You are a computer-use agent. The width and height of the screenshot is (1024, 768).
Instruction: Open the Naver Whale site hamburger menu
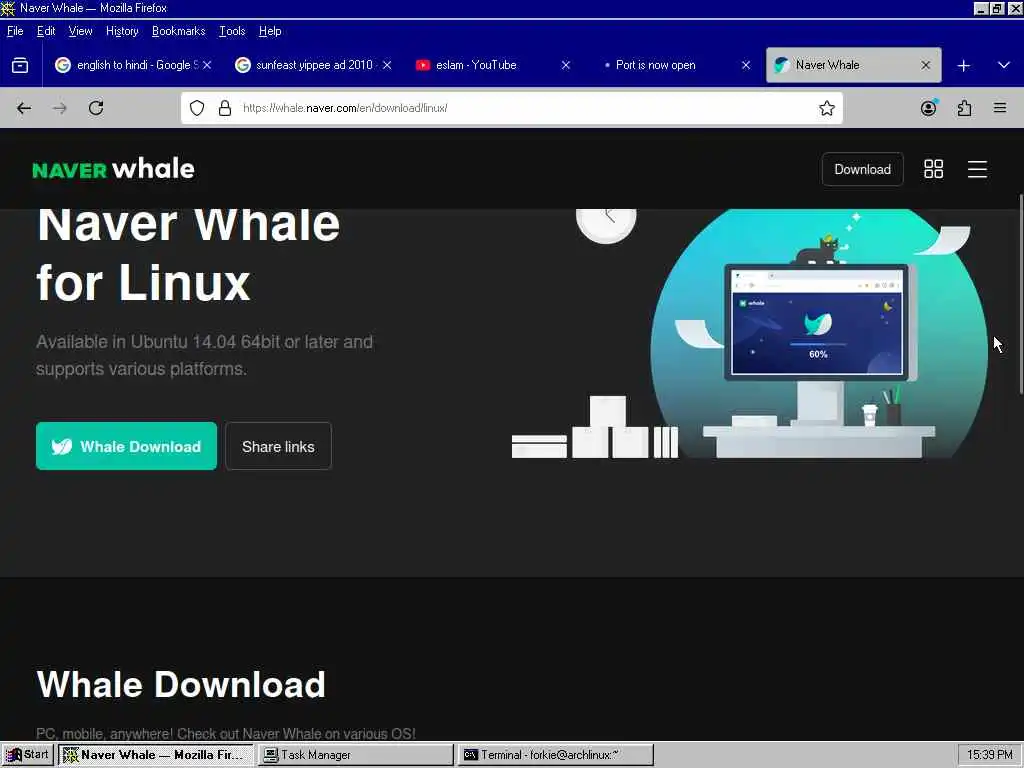(x=977, y=169)
